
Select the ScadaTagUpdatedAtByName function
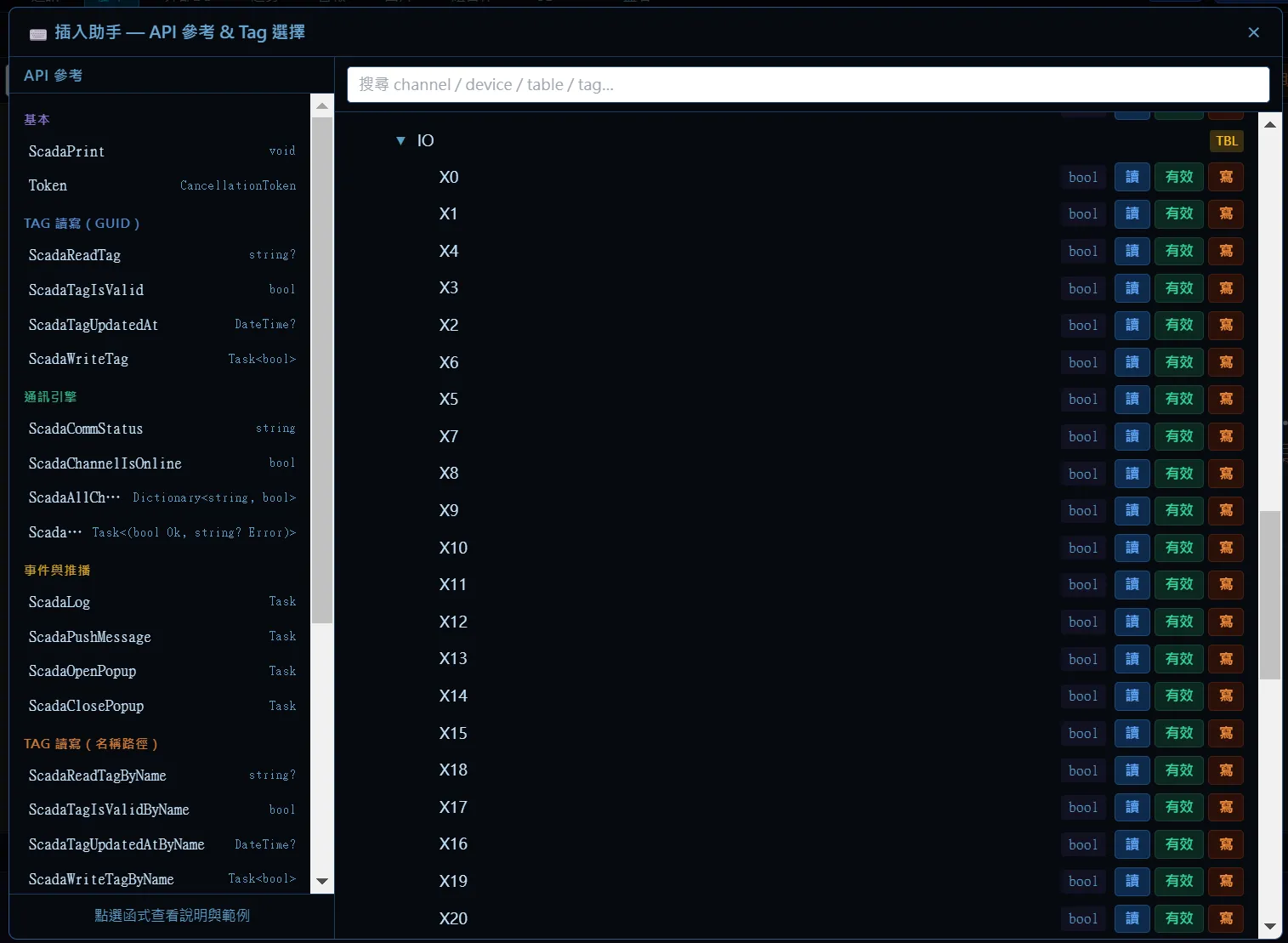pyautogui.click(x=162, y=844)
